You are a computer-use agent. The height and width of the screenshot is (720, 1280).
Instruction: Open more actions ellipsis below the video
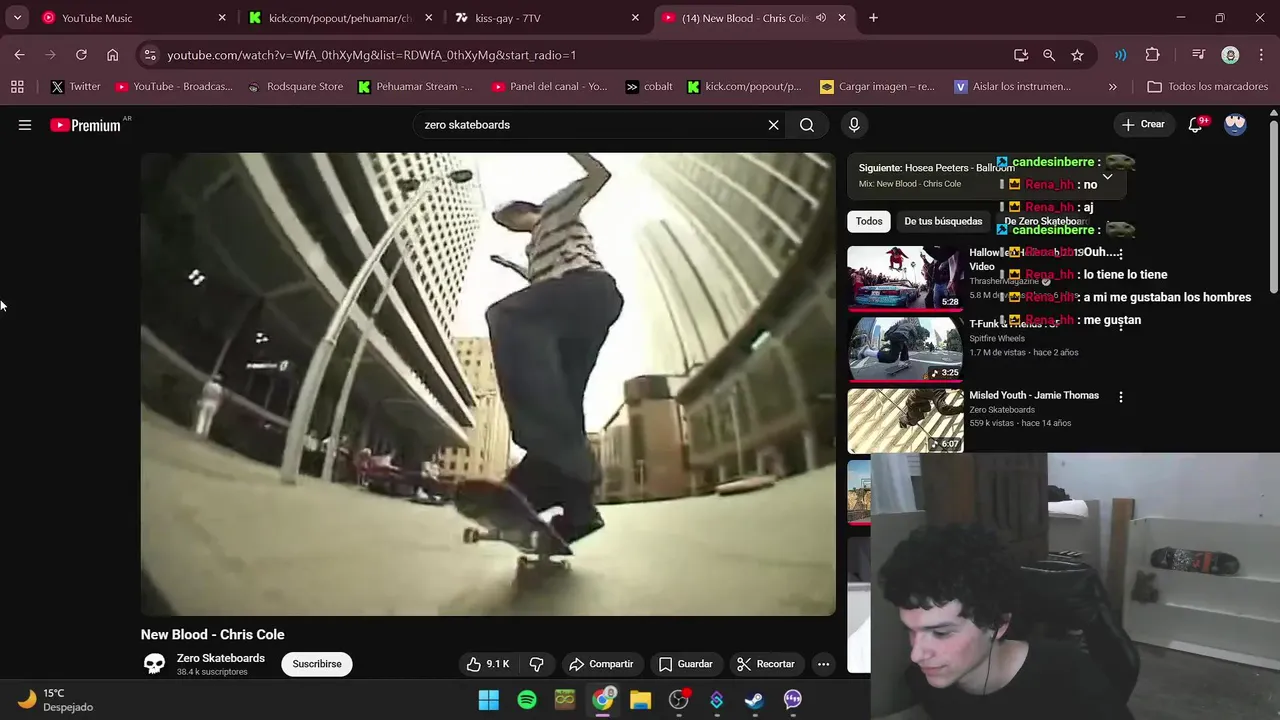[823, 664]
